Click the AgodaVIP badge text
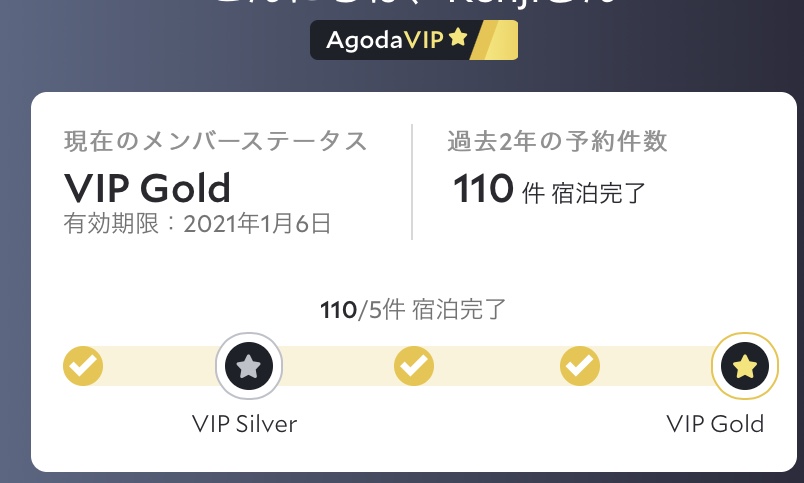This screenshot has width=804, height=483. pyautogui.click(x=384, y=40)
